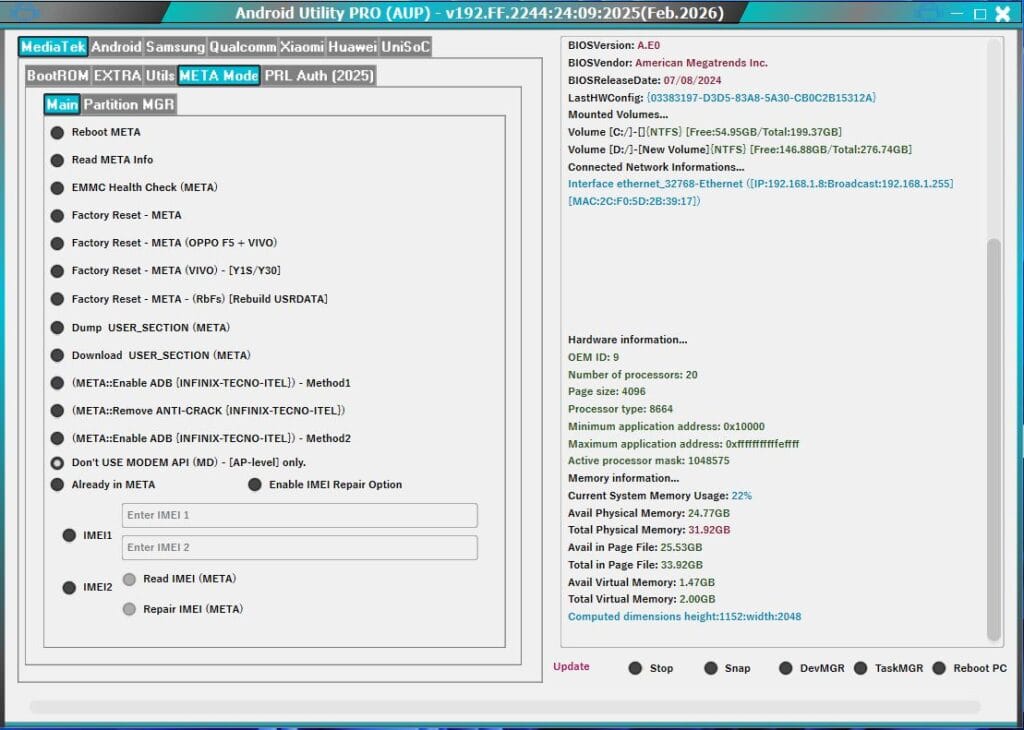Open the UniSoC tab
The height and width of the screenshot is (730, 1024).
(406, 47)
